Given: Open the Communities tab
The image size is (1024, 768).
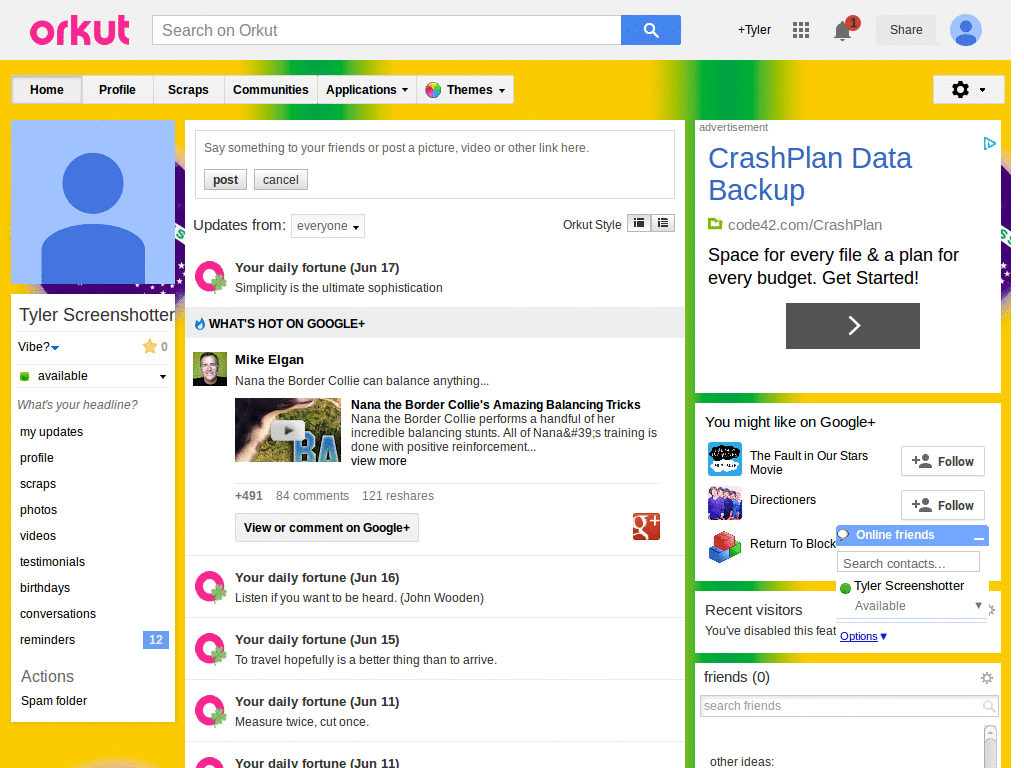Looking at the screenshot, I should (270, 89).
